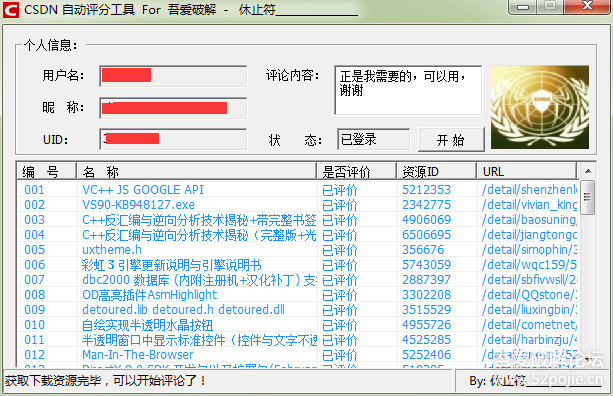Select row OD高亮插件AsmHighlight
Screen dimensions: 613x396
(x=297, y=295)
